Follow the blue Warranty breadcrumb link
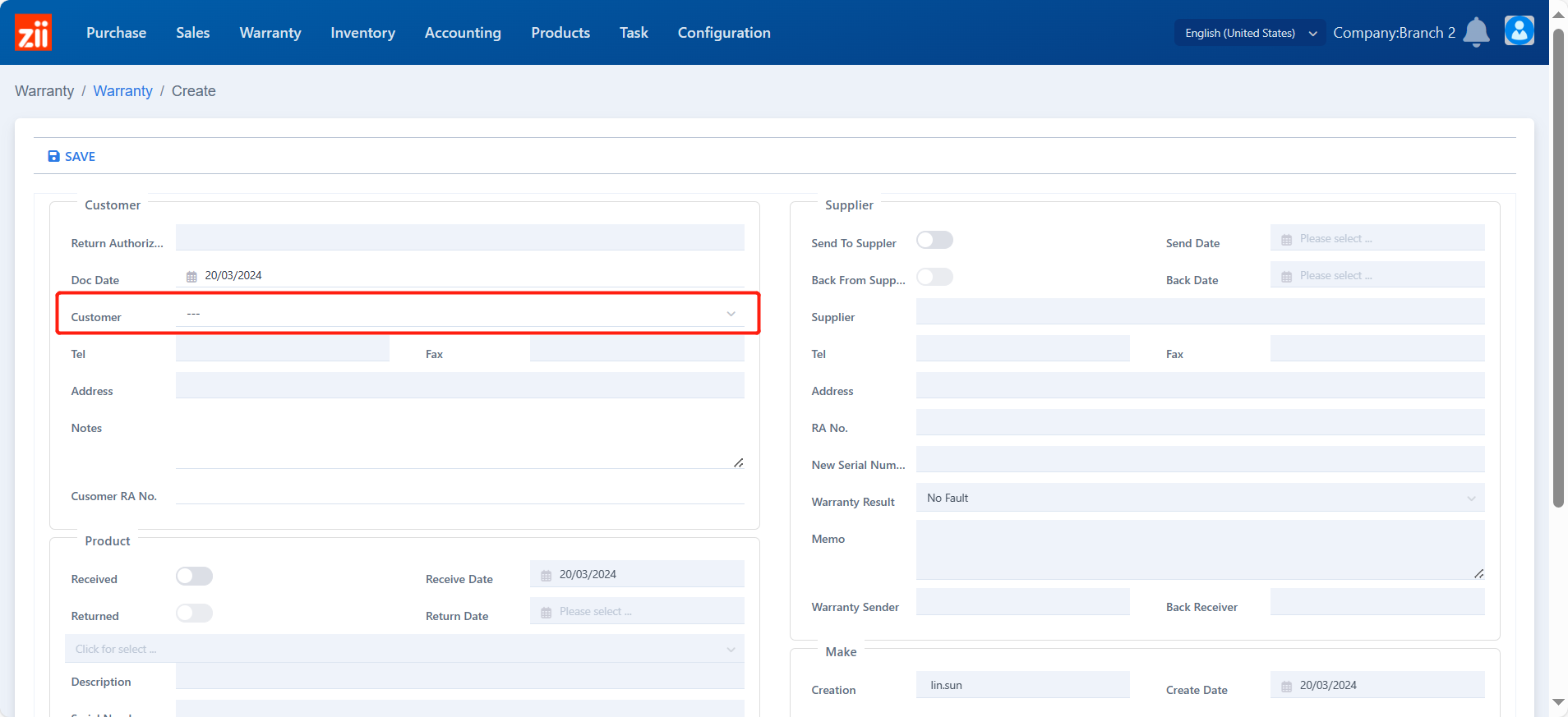Screen dimensions: 1568x717 [x=122, y=91]
